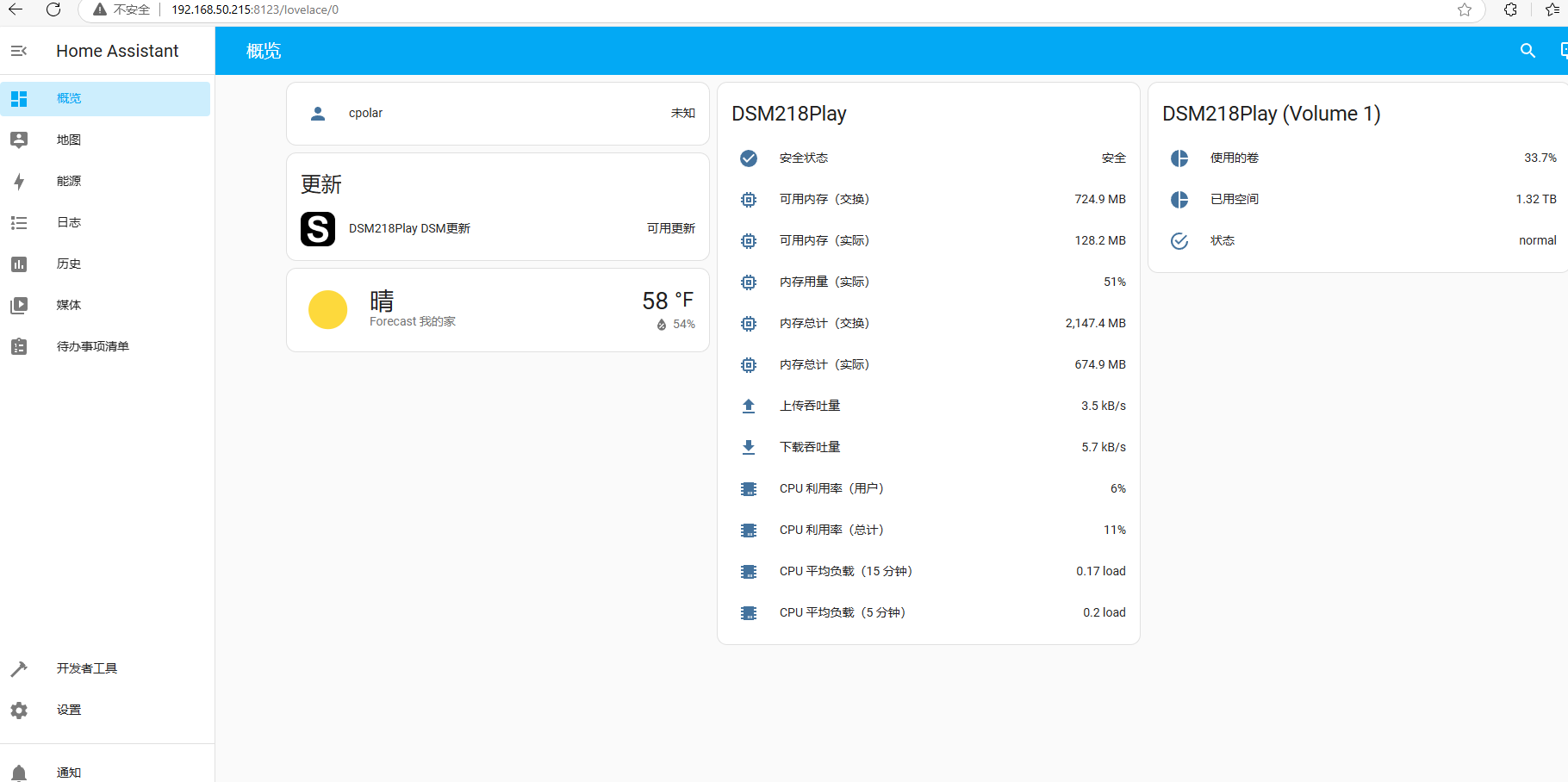Screen dimensions: 1568x782
Task: Collapse the Home Assistant sidebar menu icon
Action: pos(19,51)
